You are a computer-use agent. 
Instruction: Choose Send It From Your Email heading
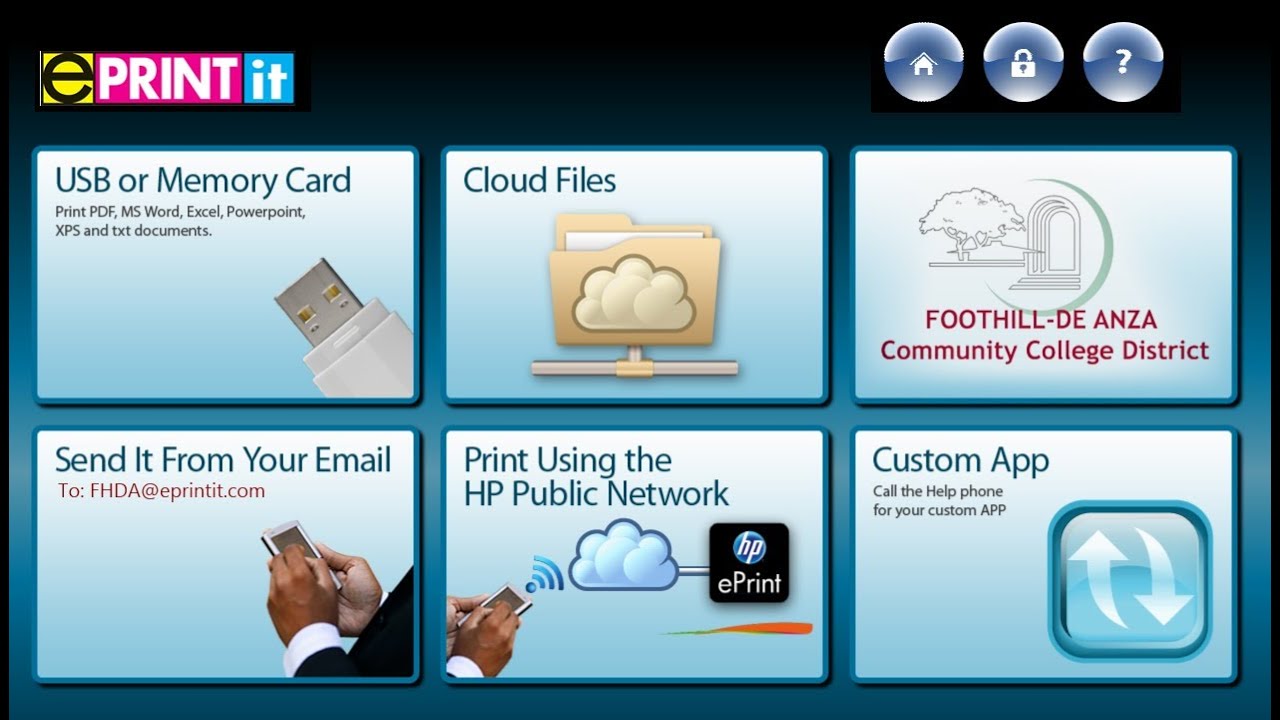223,460
